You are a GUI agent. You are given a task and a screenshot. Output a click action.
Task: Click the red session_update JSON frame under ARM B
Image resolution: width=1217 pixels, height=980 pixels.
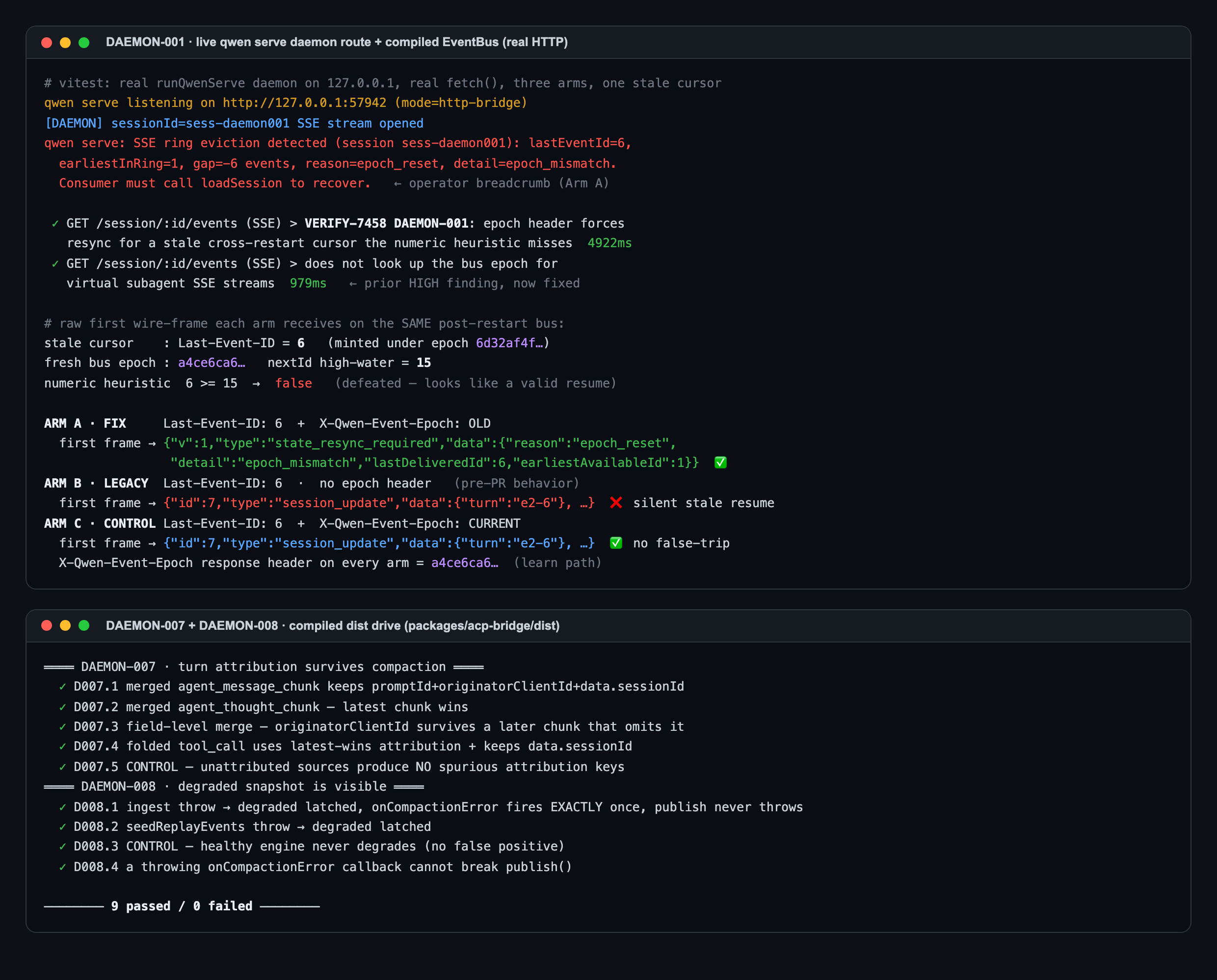pos(379,503)
